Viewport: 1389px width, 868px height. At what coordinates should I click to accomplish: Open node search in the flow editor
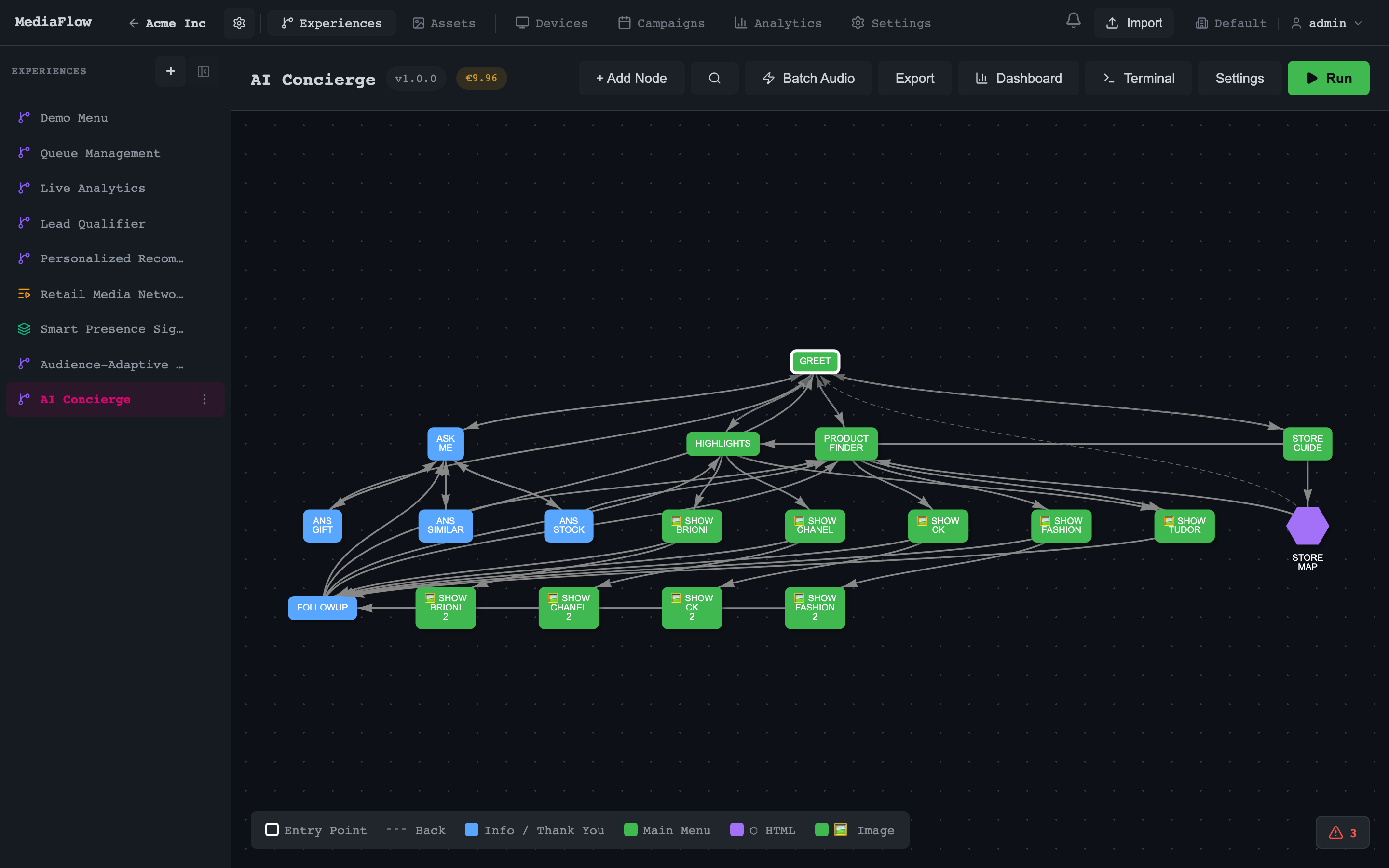coord(714,78)
